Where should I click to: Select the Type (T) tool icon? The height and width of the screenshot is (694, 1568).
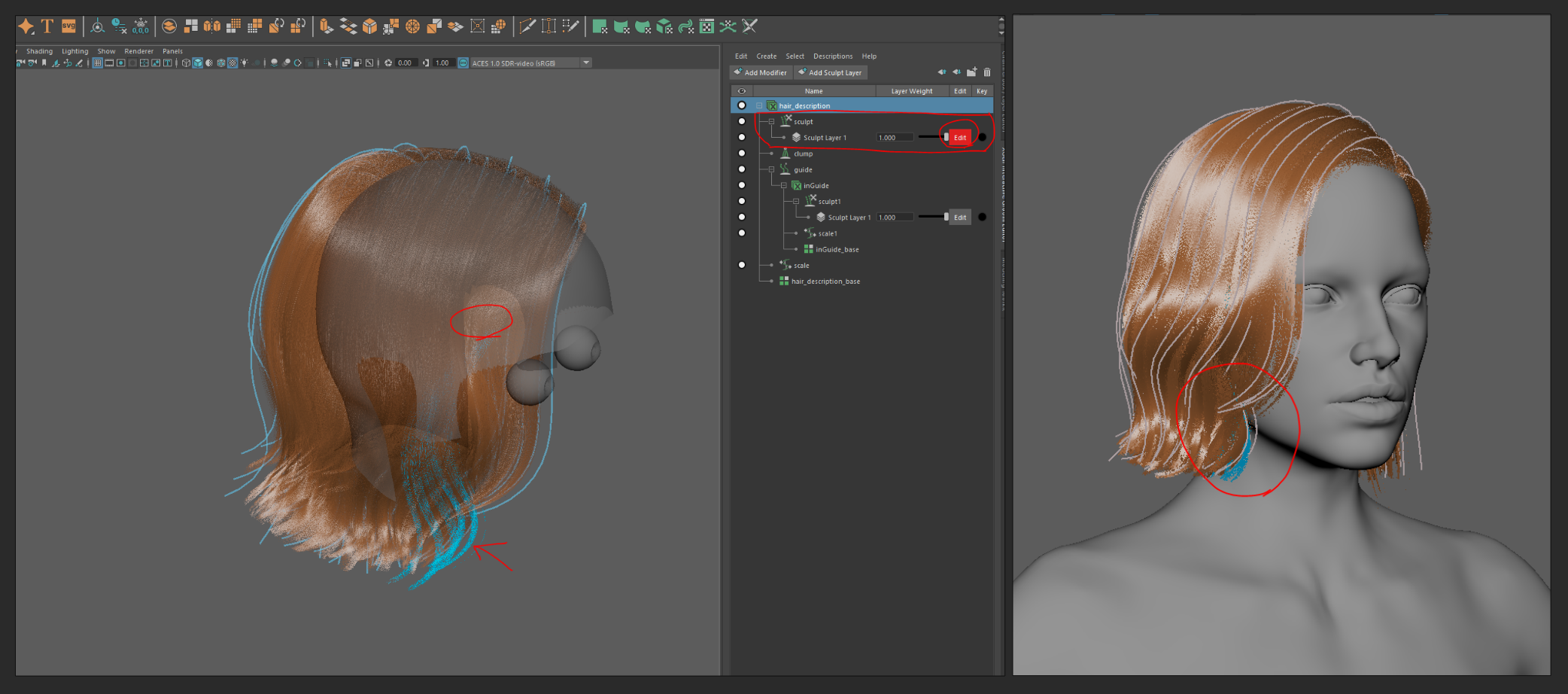(x=47, y=26)
